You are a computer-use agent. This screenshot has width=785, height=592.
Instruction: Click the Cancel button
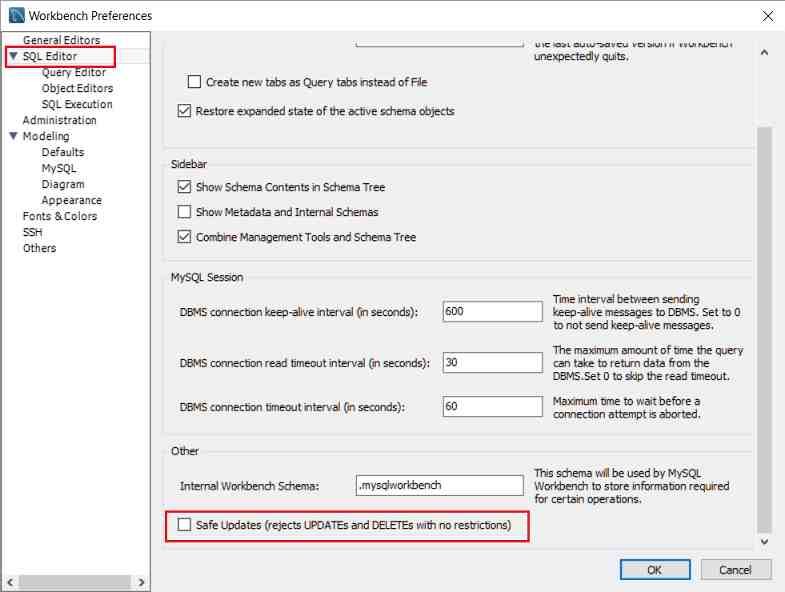pos(734,570)
